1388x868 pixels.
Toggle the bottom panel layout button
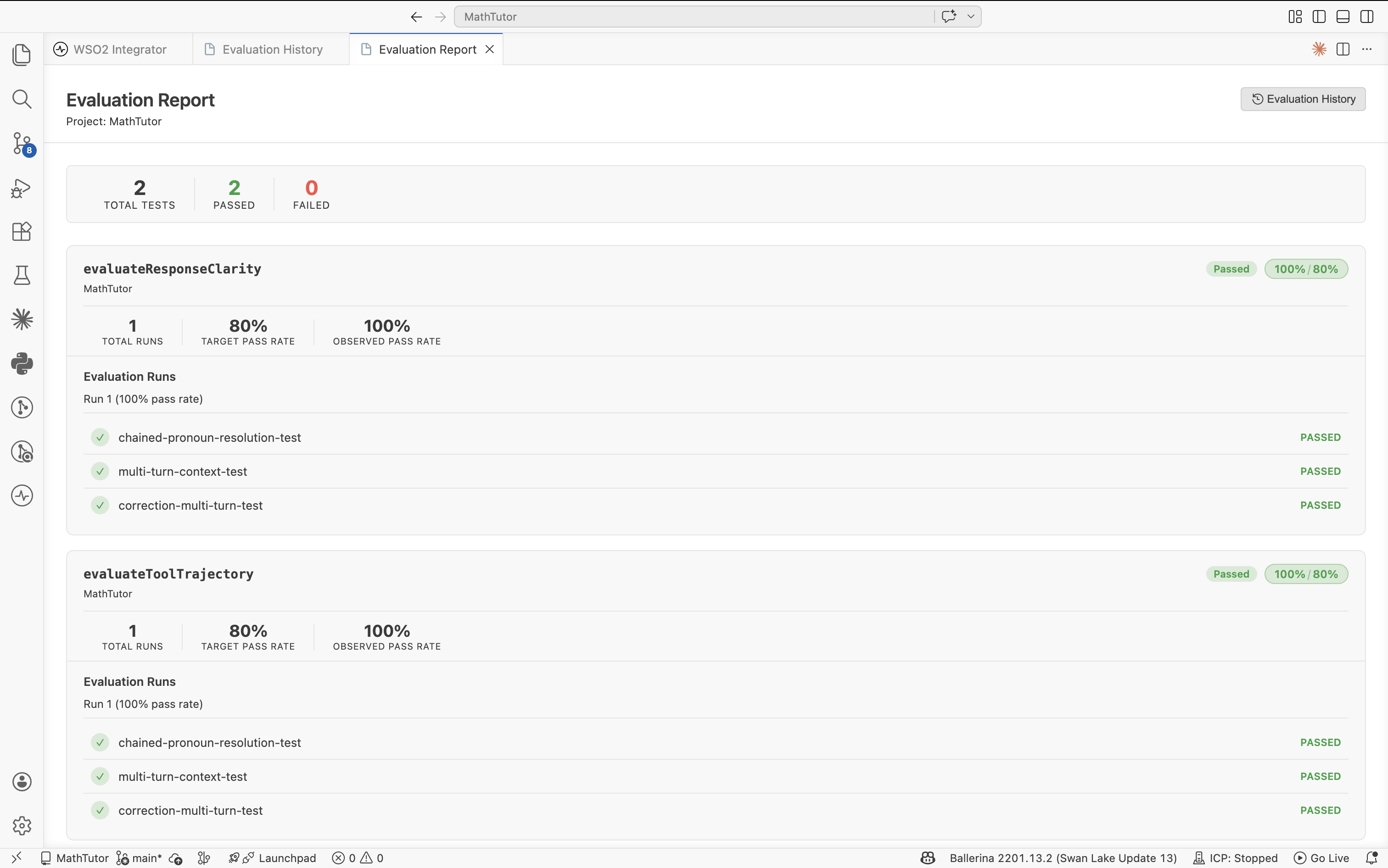click(1343, 17)
